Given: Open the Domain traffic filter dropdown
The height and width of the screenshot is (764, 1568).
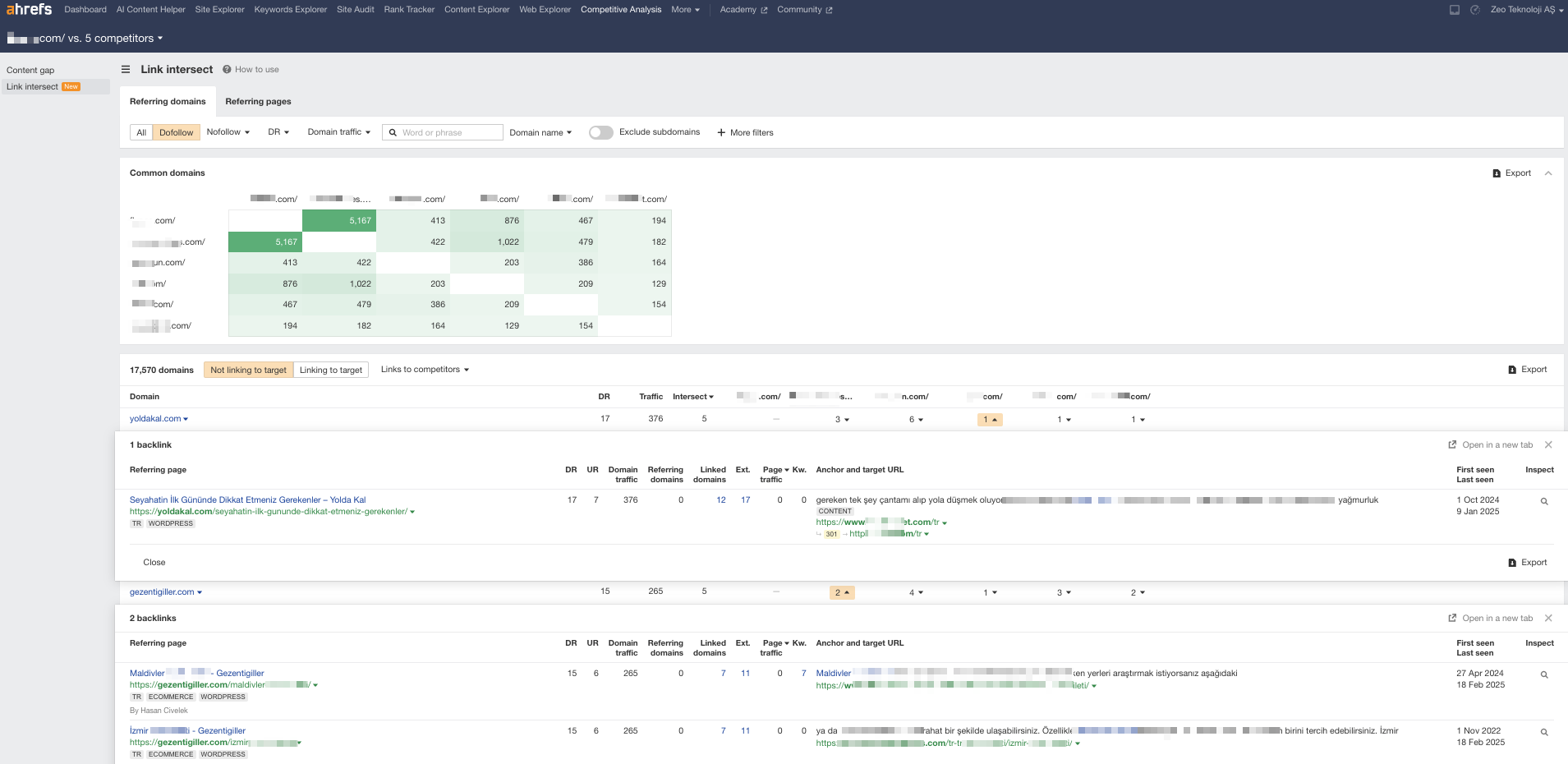Looking at the screenshot, I should click(339, 132).
